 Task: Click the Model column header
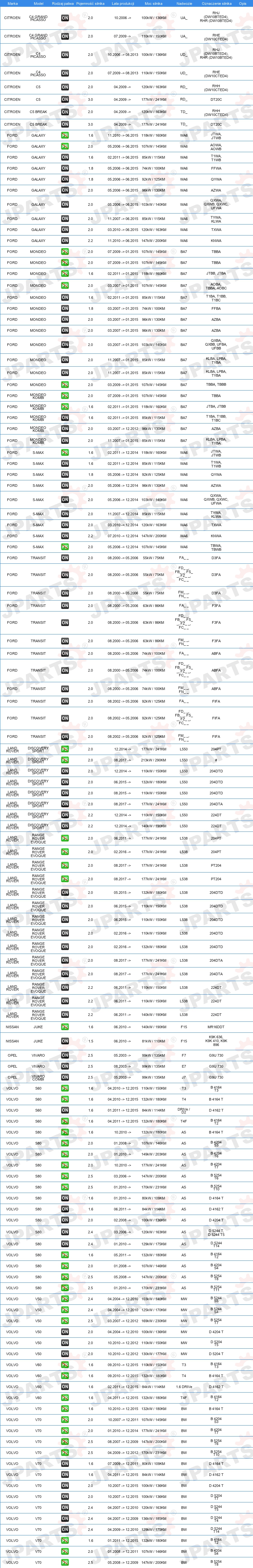[38, 4]
